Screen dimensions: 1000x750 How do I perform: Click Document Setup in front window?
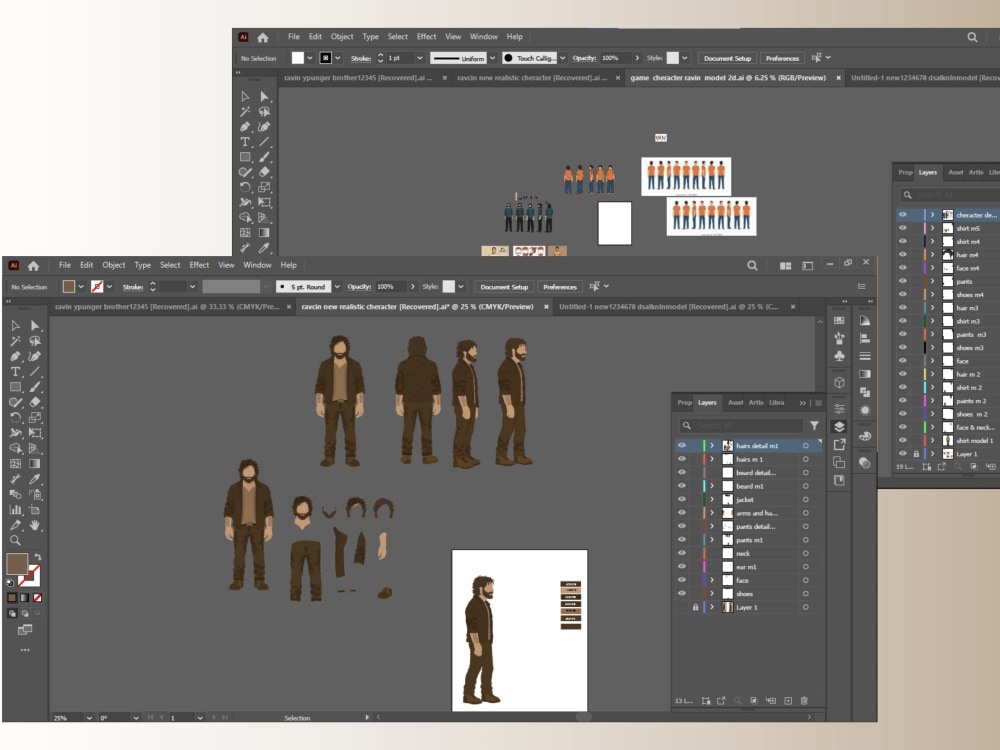click(504, 287)
